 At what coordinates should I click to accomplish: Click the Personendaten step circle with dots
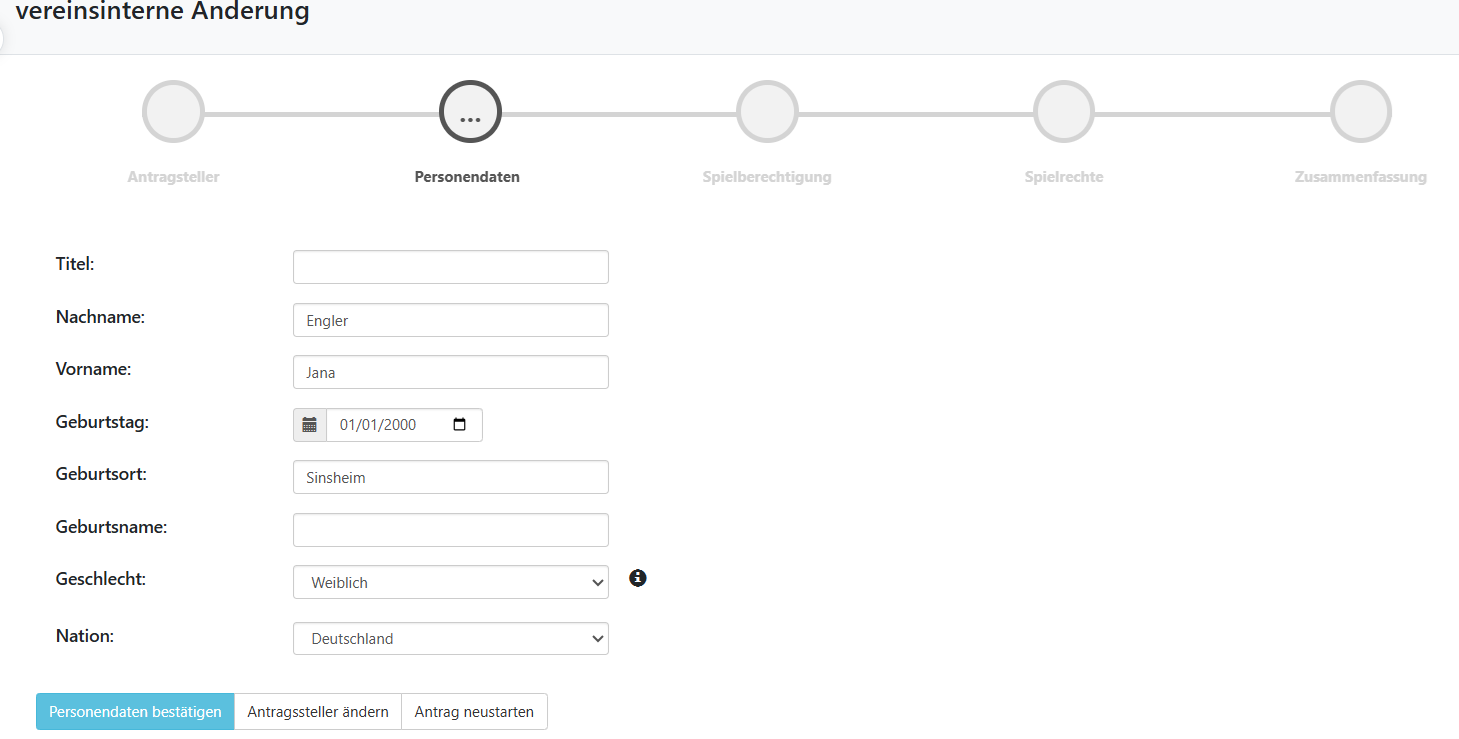point(470,112)
